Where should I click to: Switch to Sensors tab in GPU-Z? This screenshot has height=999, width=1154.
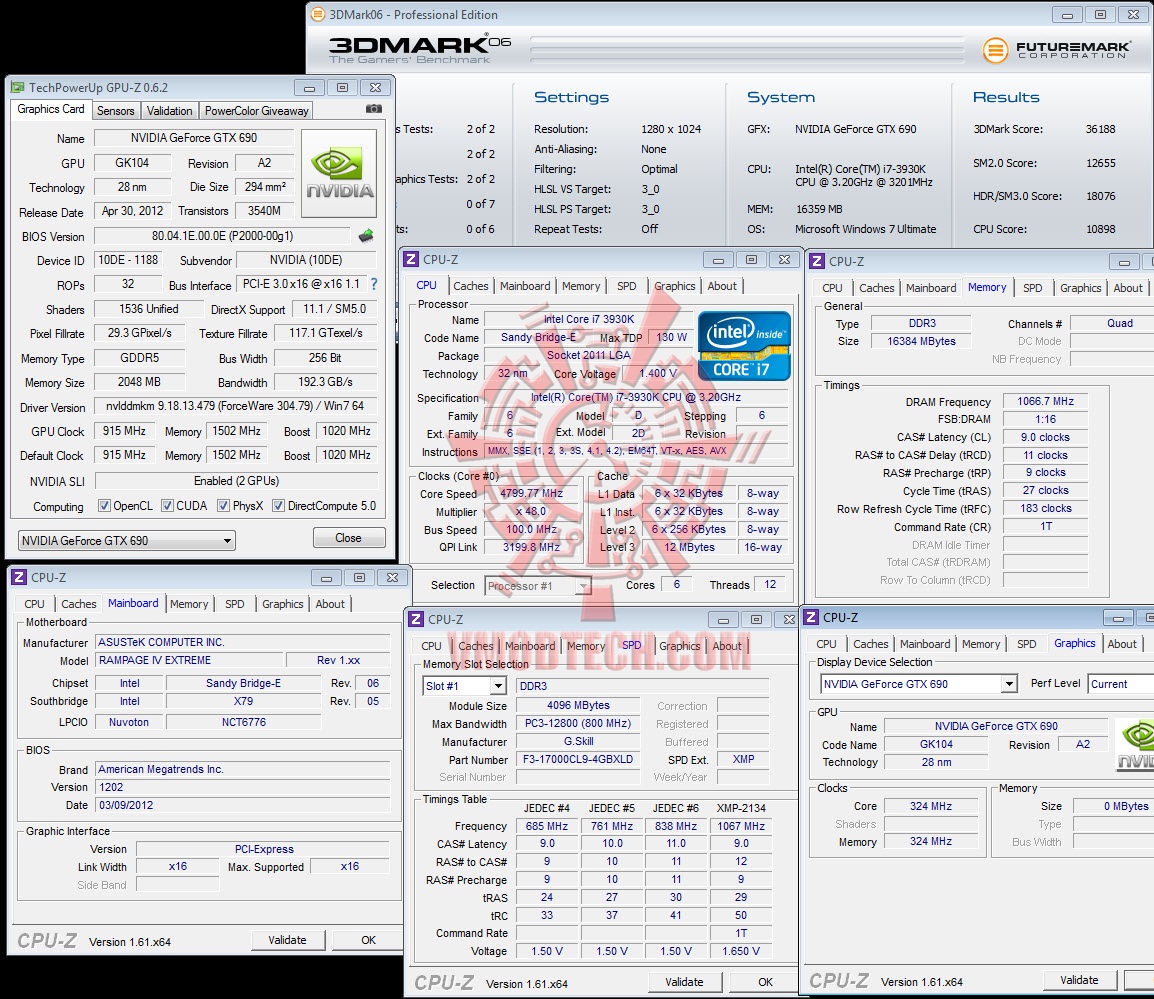coord(116,110)
